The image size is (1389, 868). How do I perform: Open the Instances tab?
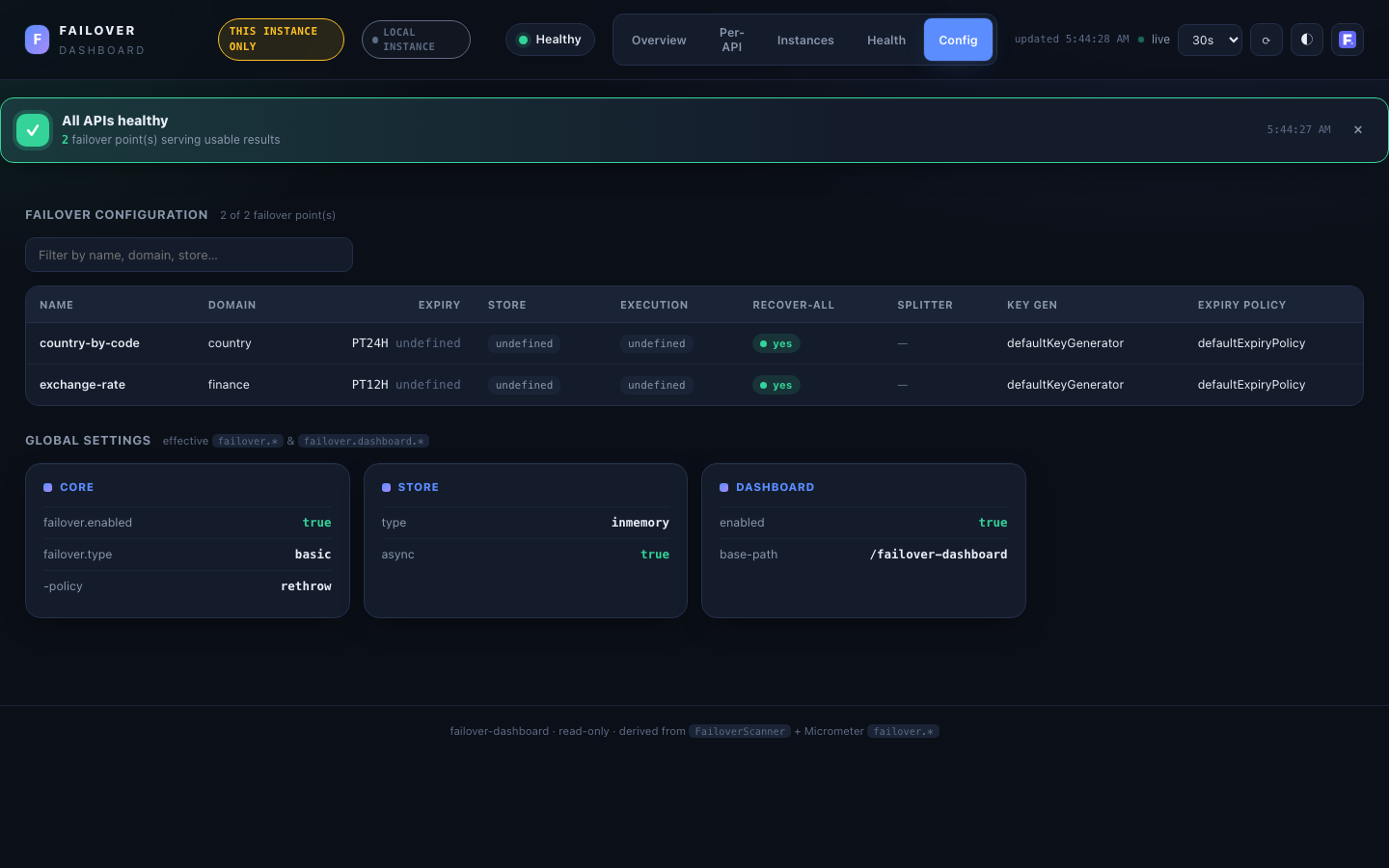tap(805, 40)
